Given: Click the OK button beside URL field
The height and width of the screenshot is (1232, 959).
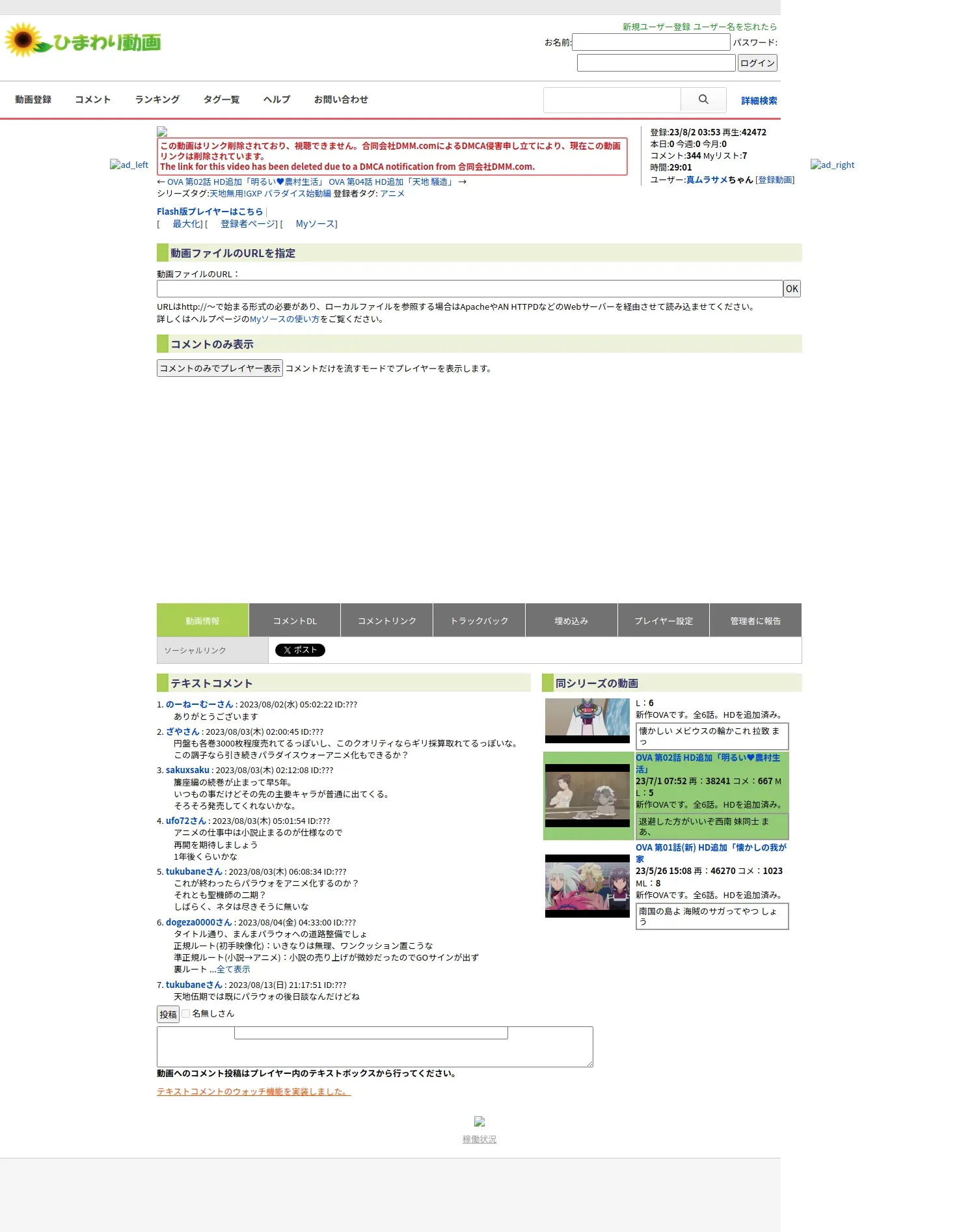Looking at the screenshot, I should (x=792, y=288).
